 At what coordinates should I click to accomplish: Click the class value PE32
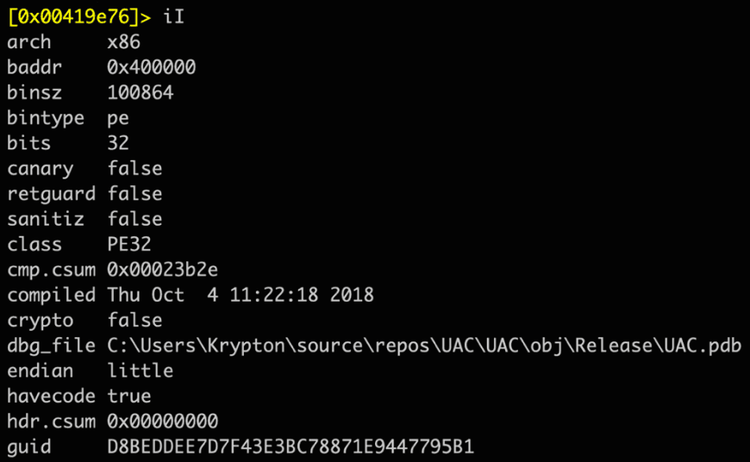click(129, 244)
